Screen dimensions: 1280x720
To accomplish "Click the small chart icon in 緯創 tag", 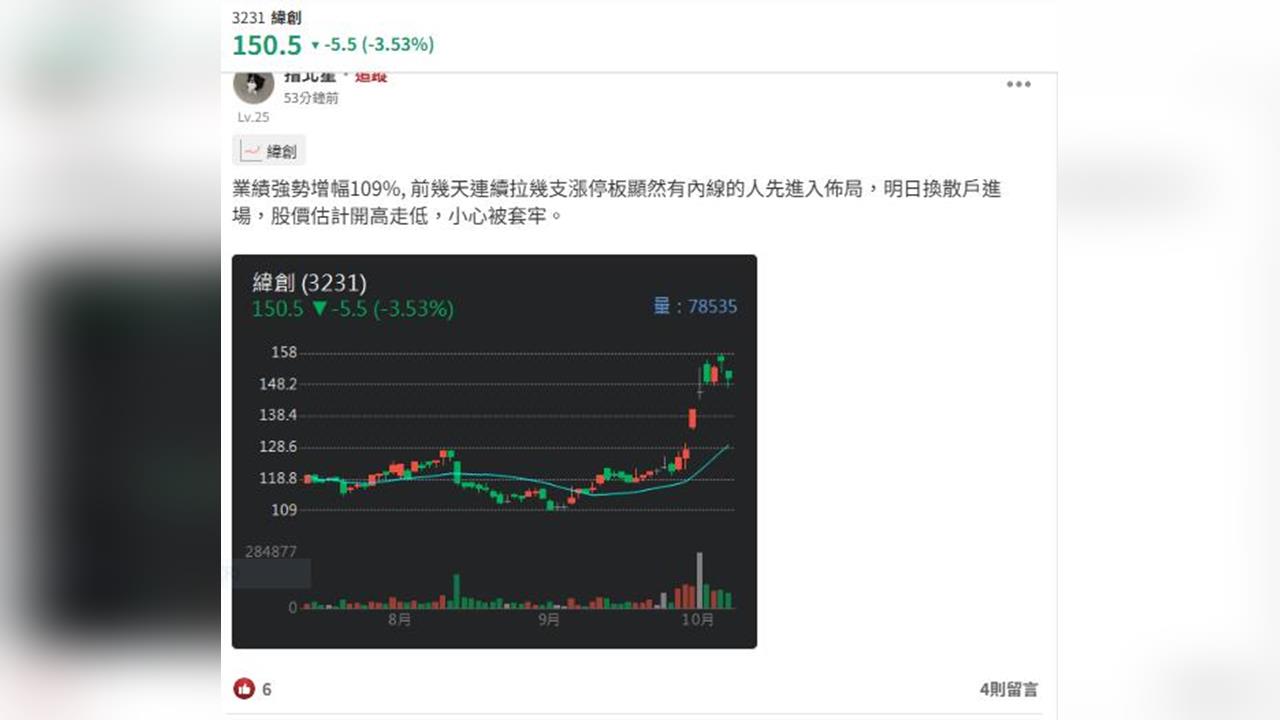I will [x=251, y=151].
